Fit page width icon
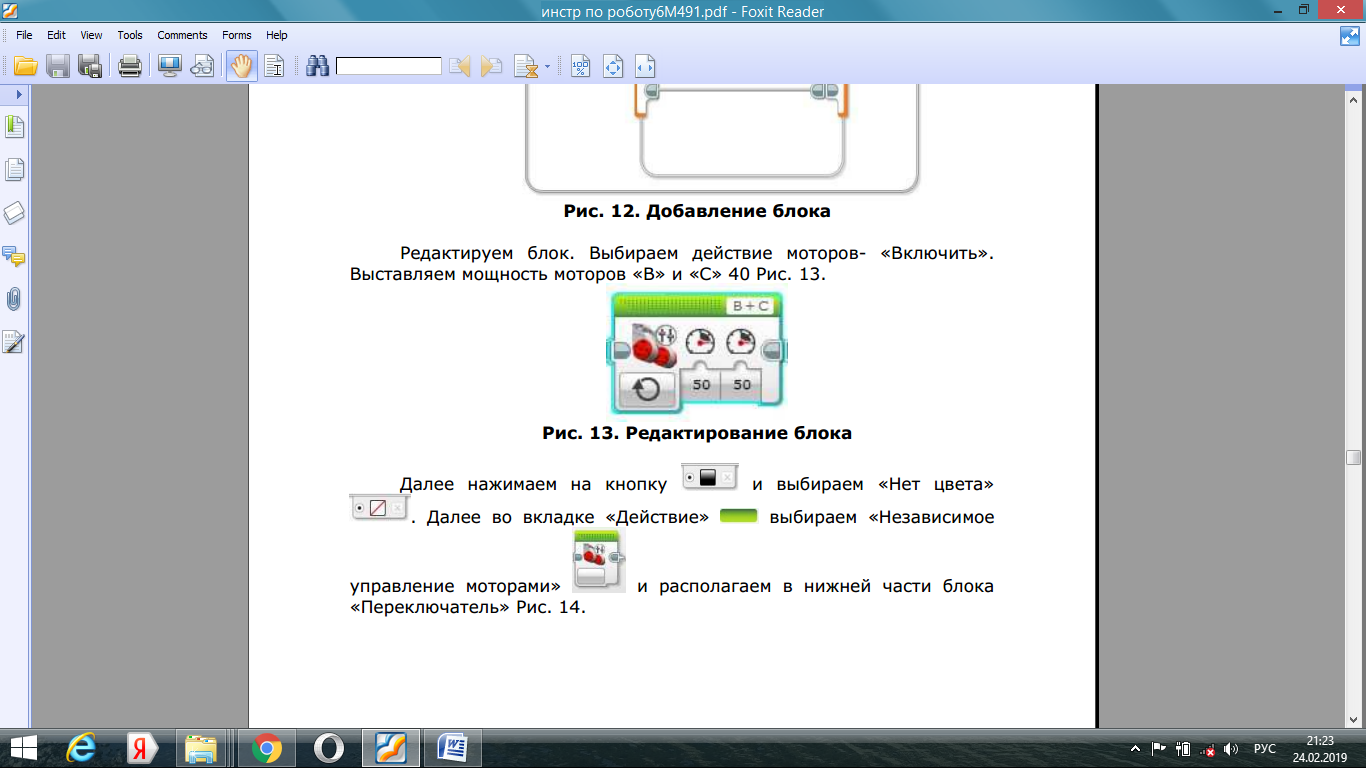1366x768 pixels. click(645, 67)
